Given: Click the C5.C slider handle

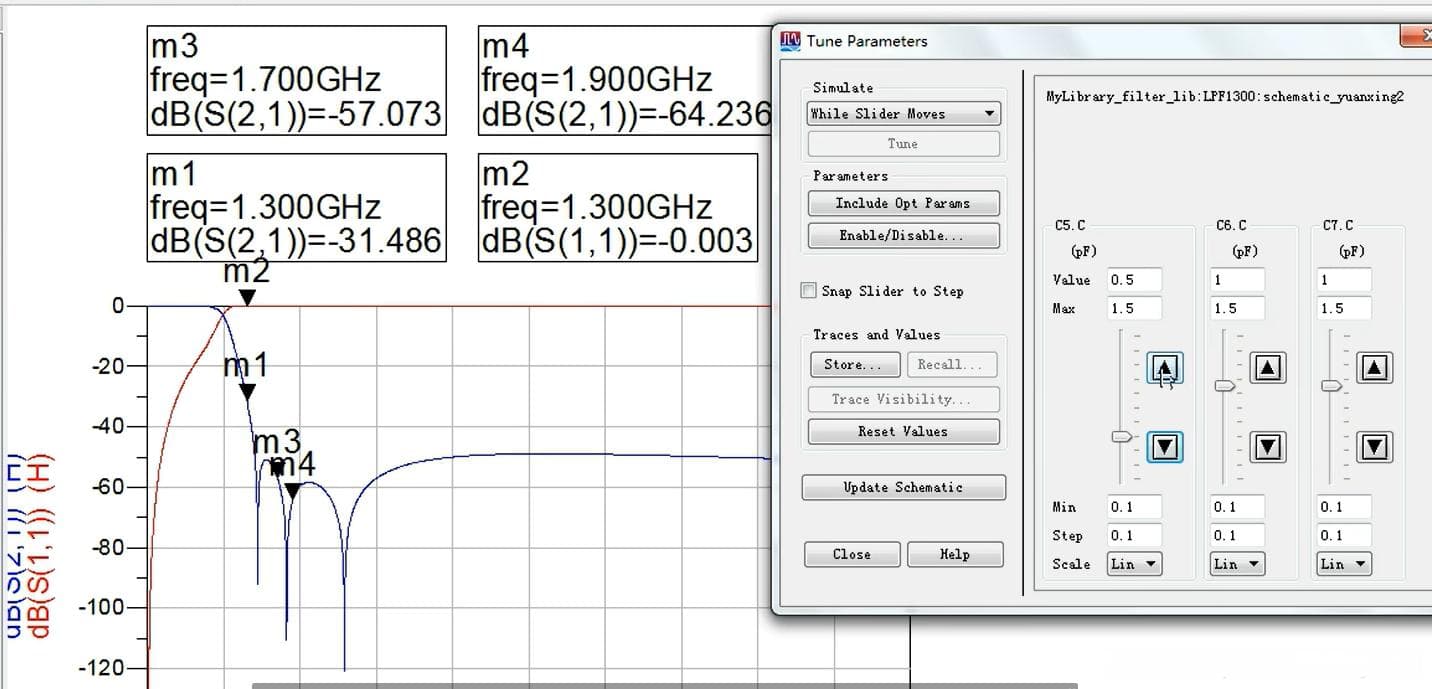Looking at the screenshot, I should tap(1123, 436).
